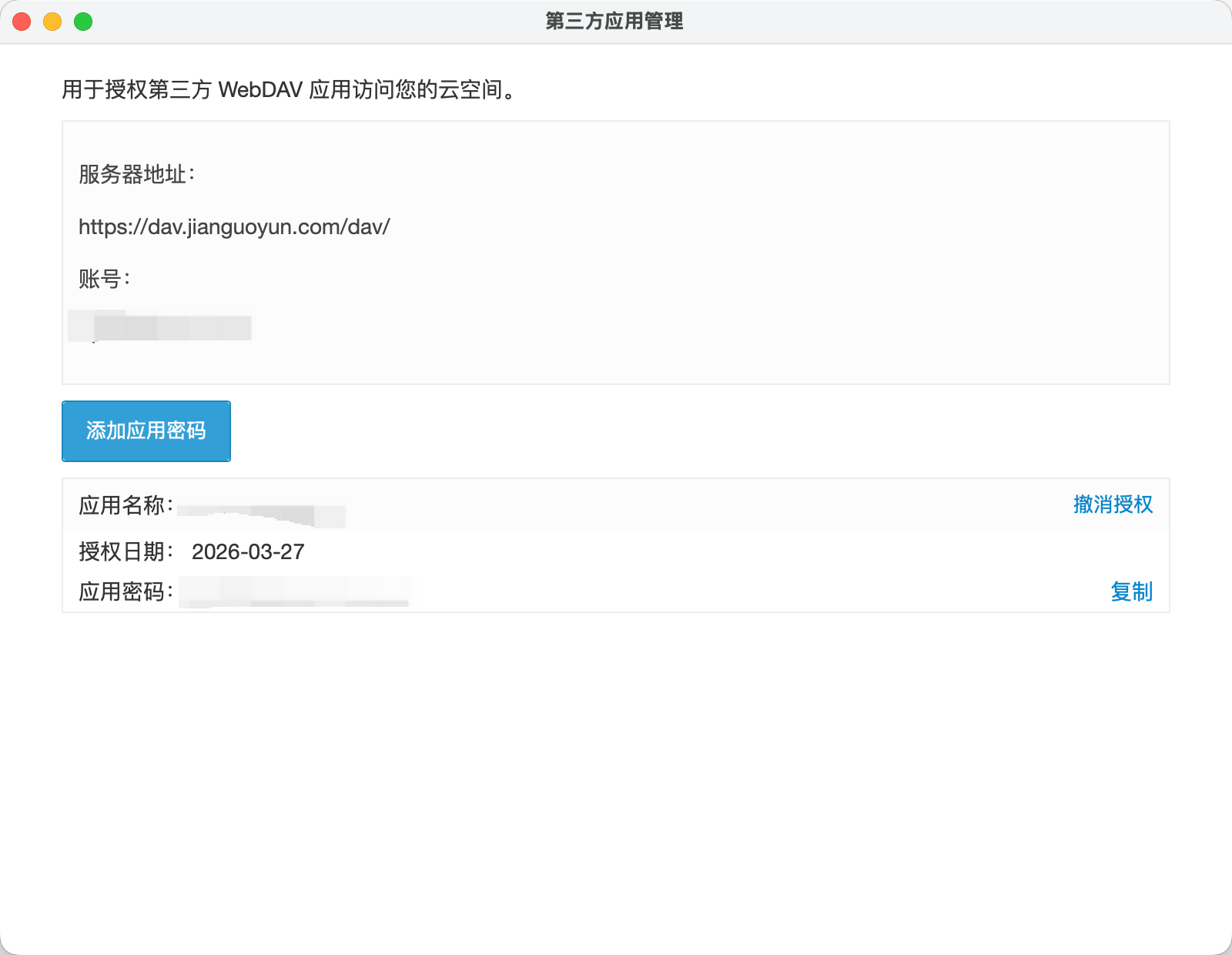This screenshot has height=955, width=1232.
Task: Select the server URL https://dav.jianguoyun.com/dav/
Action: [x=234, y=226]
